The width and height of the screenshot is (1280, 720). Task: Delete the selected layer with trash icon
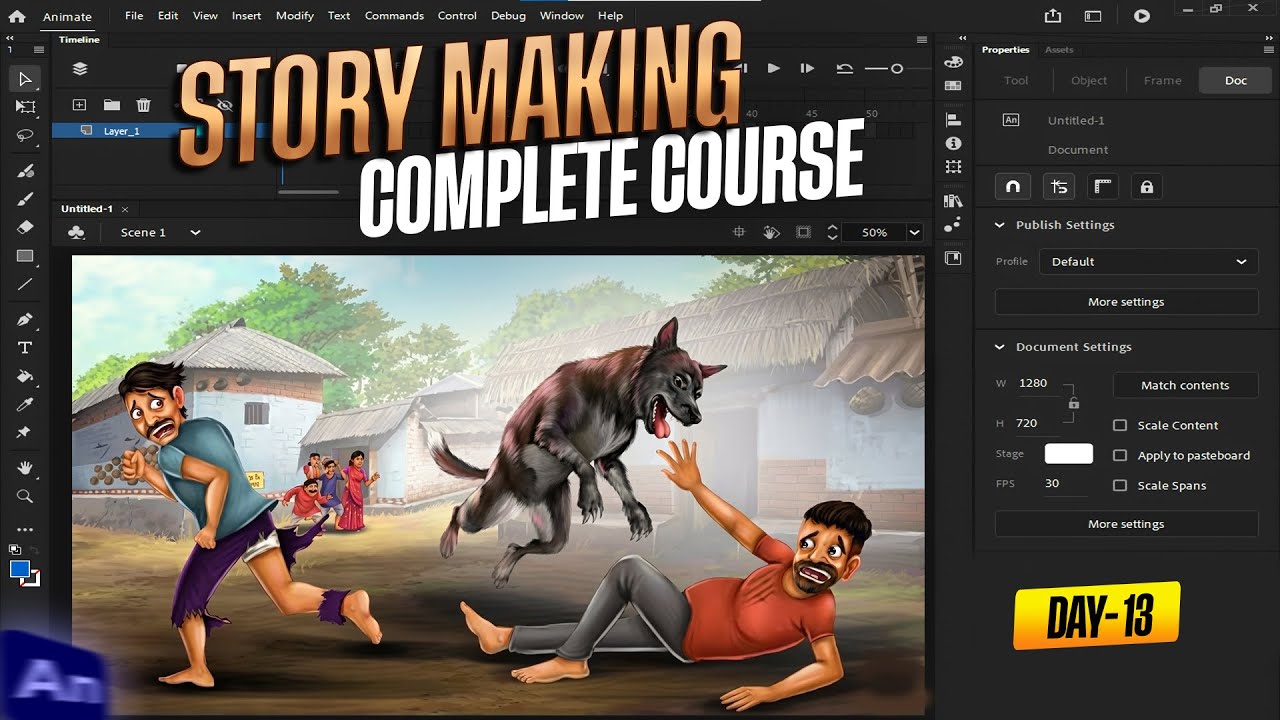click(x=144, y=105)
